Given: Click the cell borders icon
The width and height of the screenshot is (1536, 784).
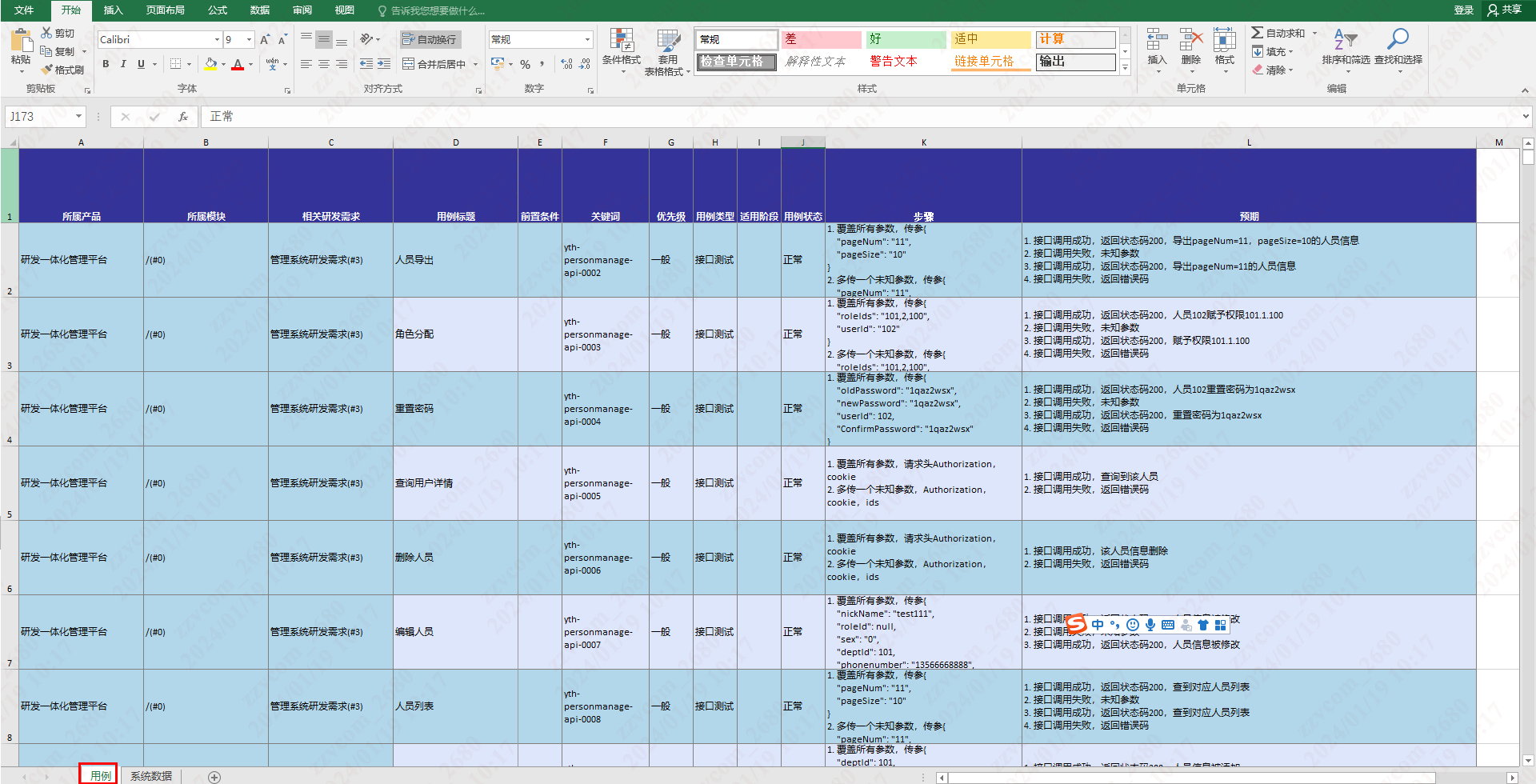Looking at the screenshot, I should tap(176, 64).
